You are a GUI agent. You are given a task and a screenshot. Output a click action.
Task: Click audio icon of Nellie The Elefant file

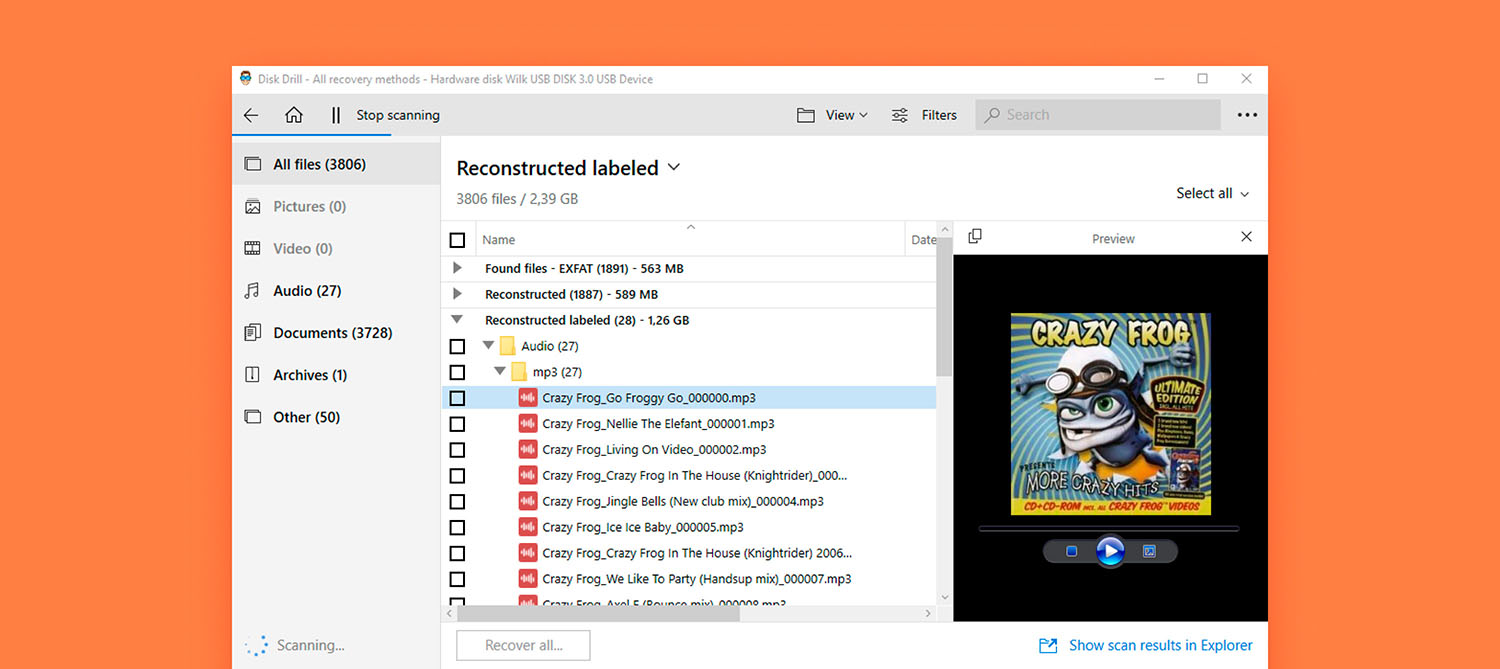pyautogui.click(x=528, y=424)
